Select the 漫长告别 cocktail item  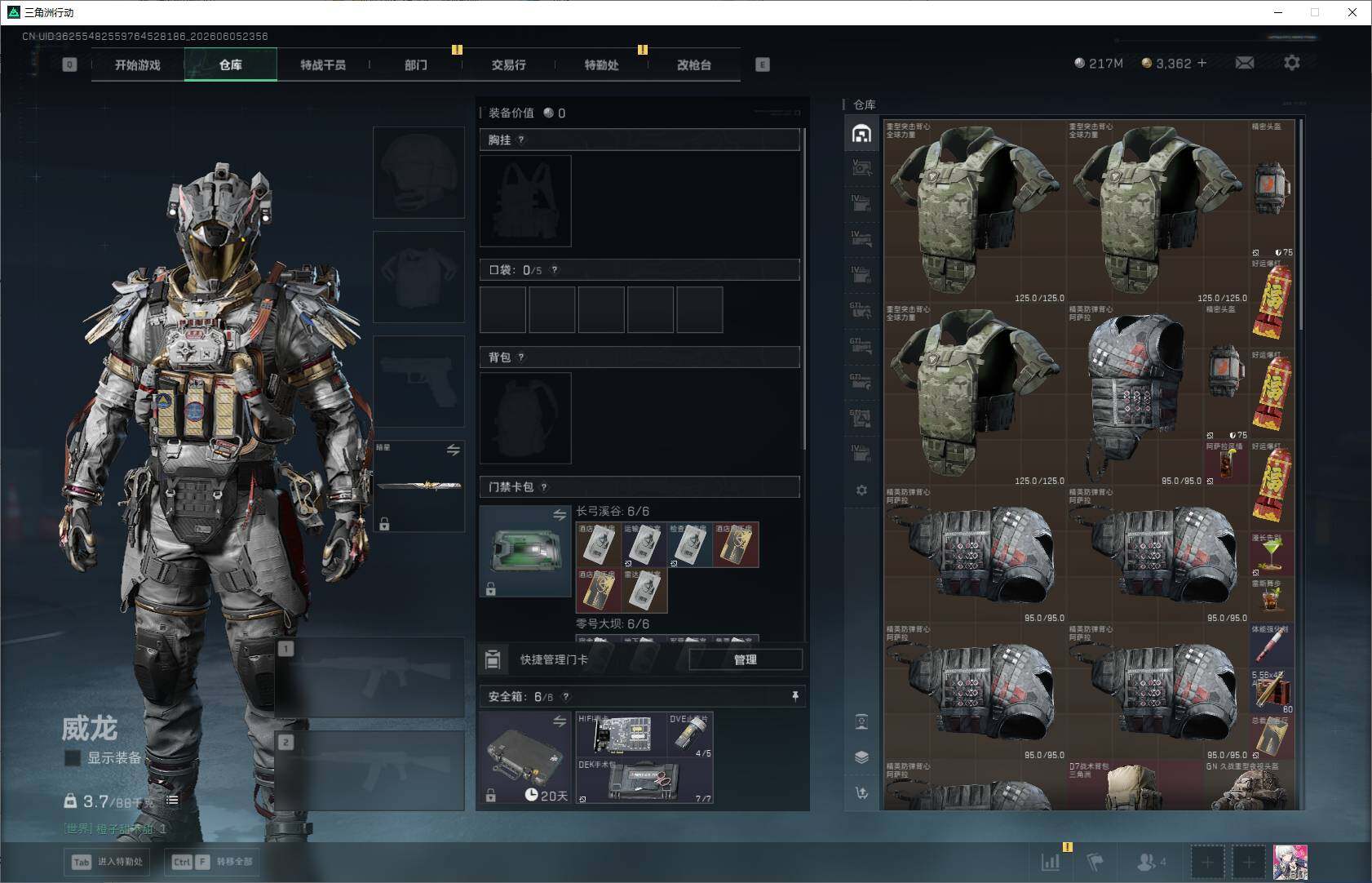[1272, 555]
